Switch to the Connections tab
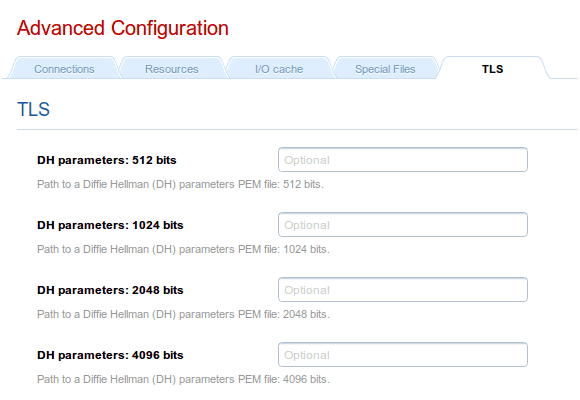This screenshot has width=580, height=400. point(64,69)
